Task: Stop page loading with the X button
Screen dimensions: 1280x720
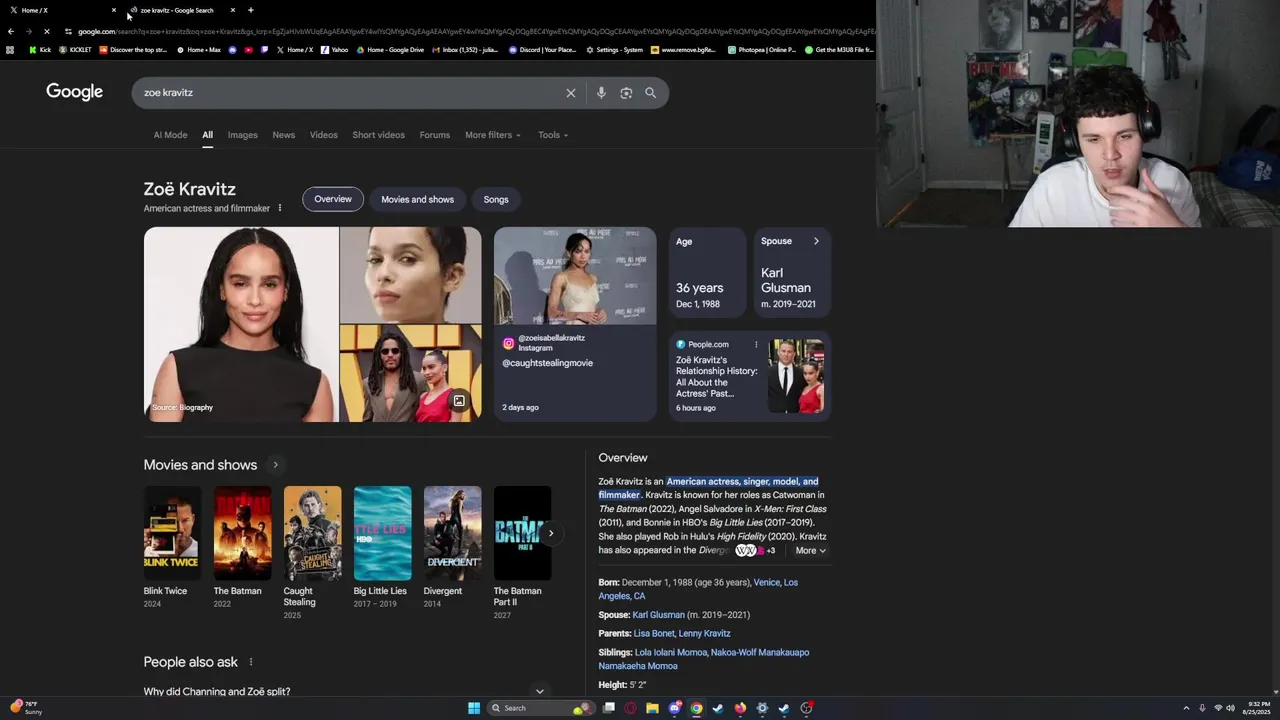Action: pos(46,31)
